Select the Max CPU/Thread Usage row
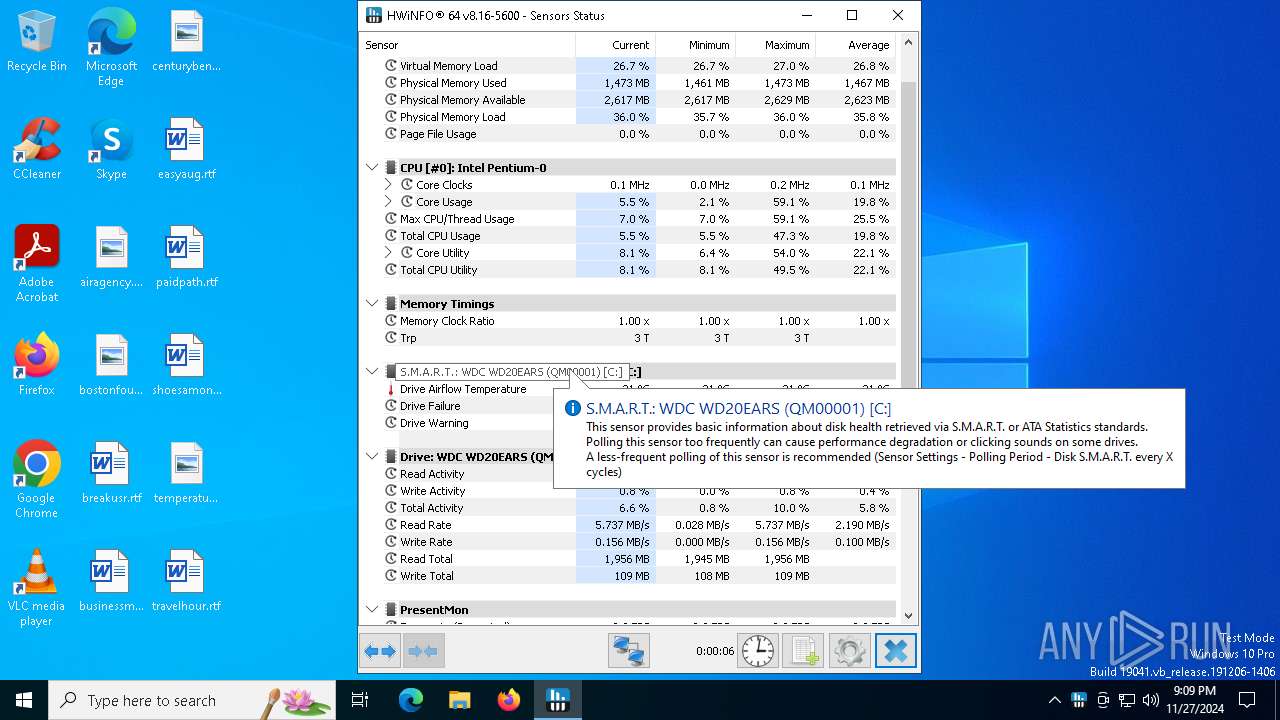This screenshot has height=720, width=1280. click(630, 219)
